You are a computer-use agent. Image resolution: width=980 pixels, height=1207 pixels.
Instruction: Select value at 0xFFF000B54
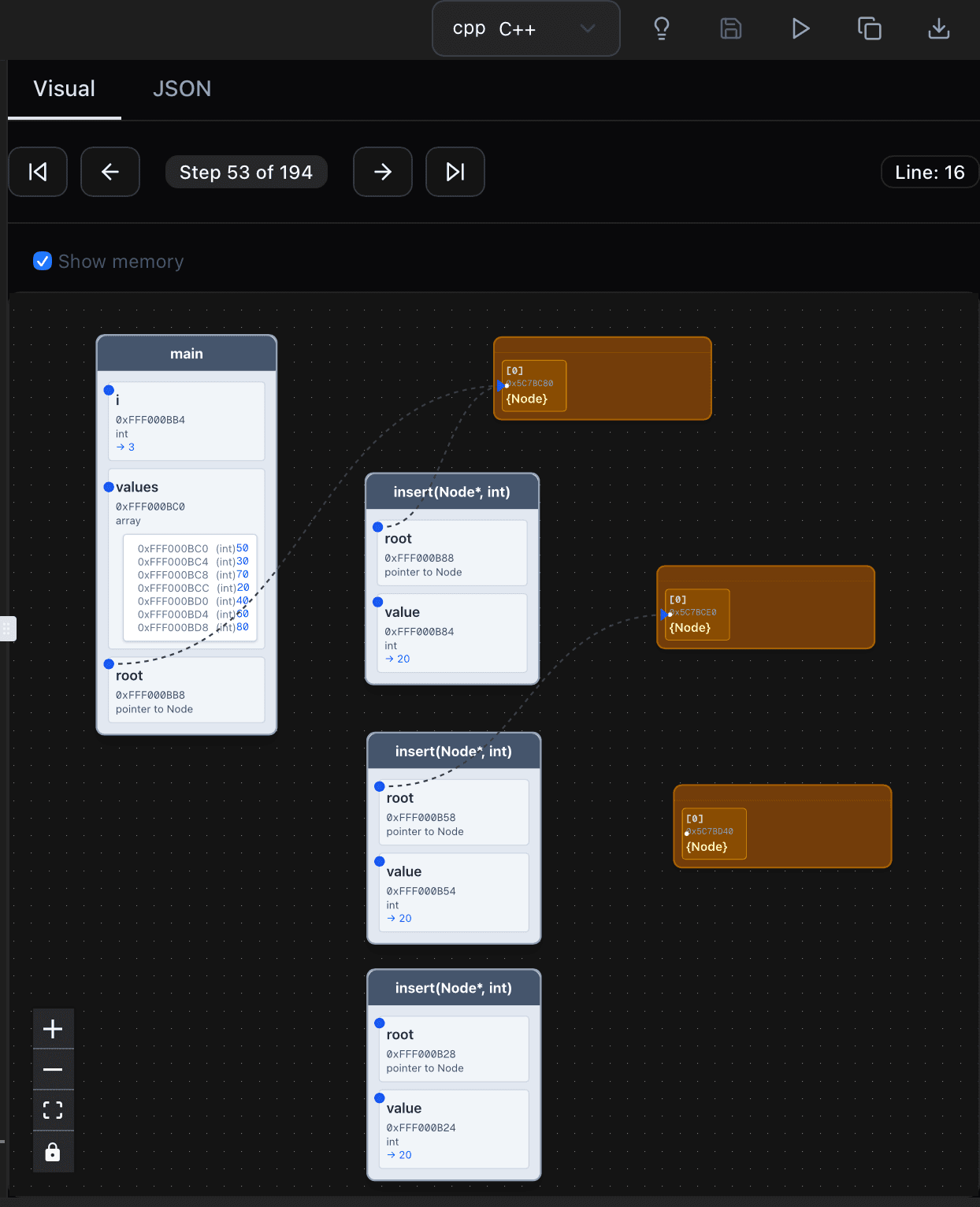coord(454,893)
